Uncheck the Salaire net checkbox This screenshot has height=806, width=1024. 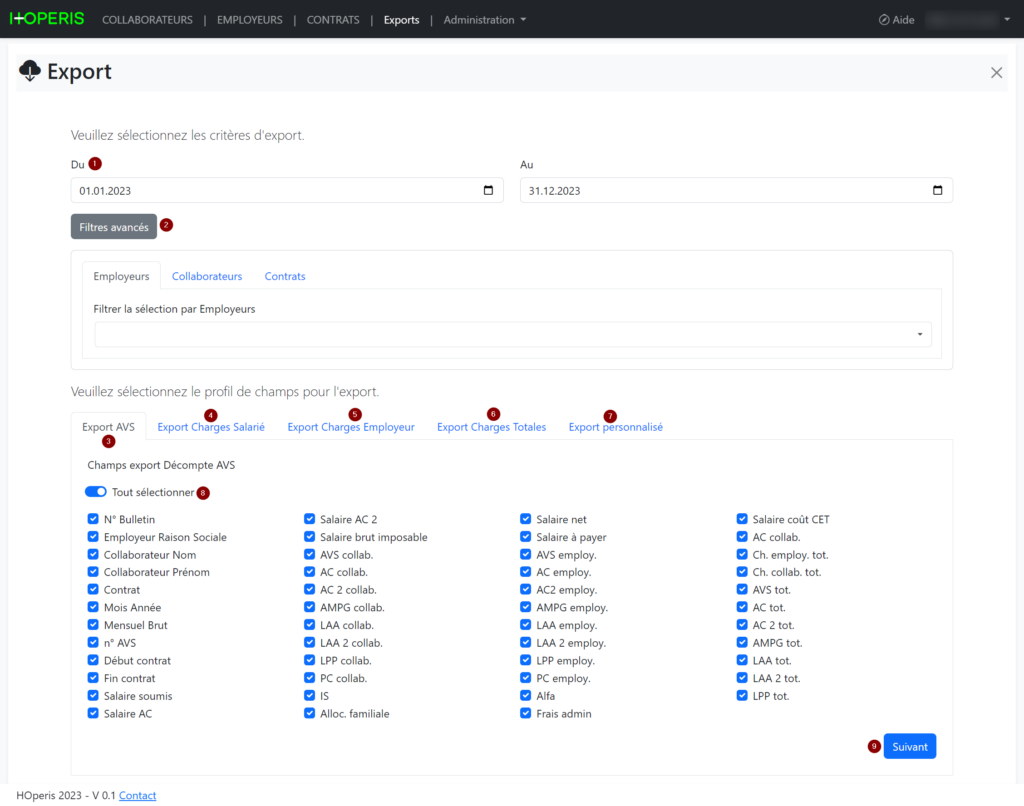tap(526, 519)
